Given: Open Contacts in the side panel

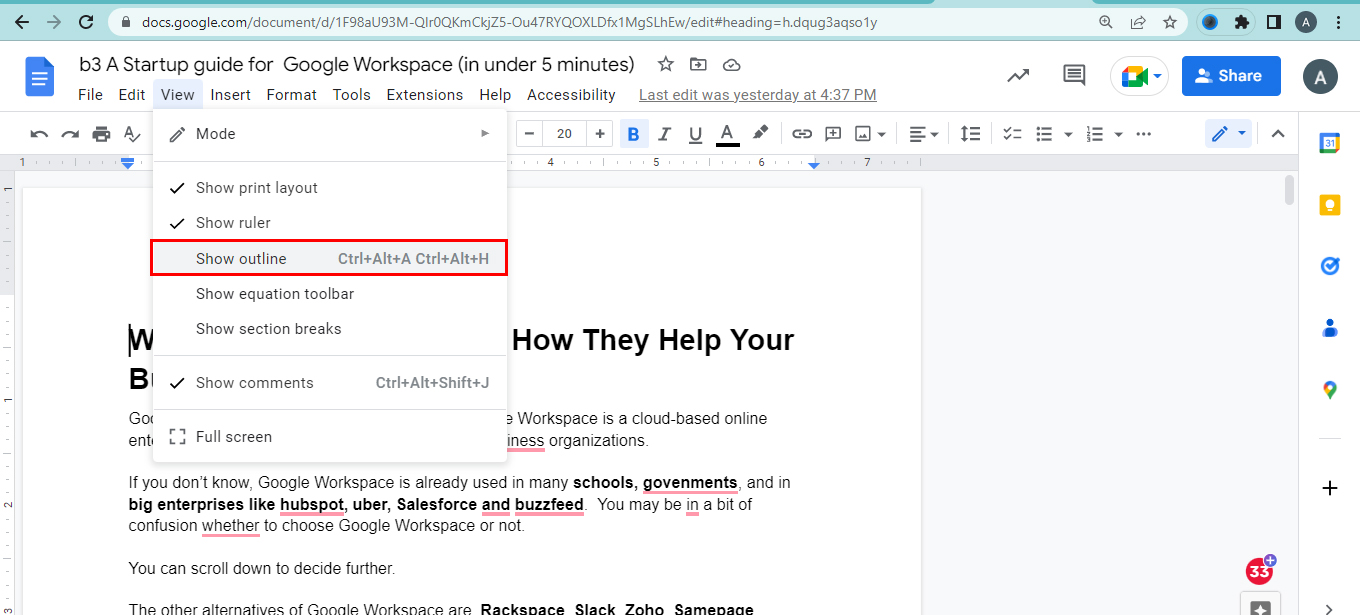Looking at the screenshot, I should (1330, 328).
